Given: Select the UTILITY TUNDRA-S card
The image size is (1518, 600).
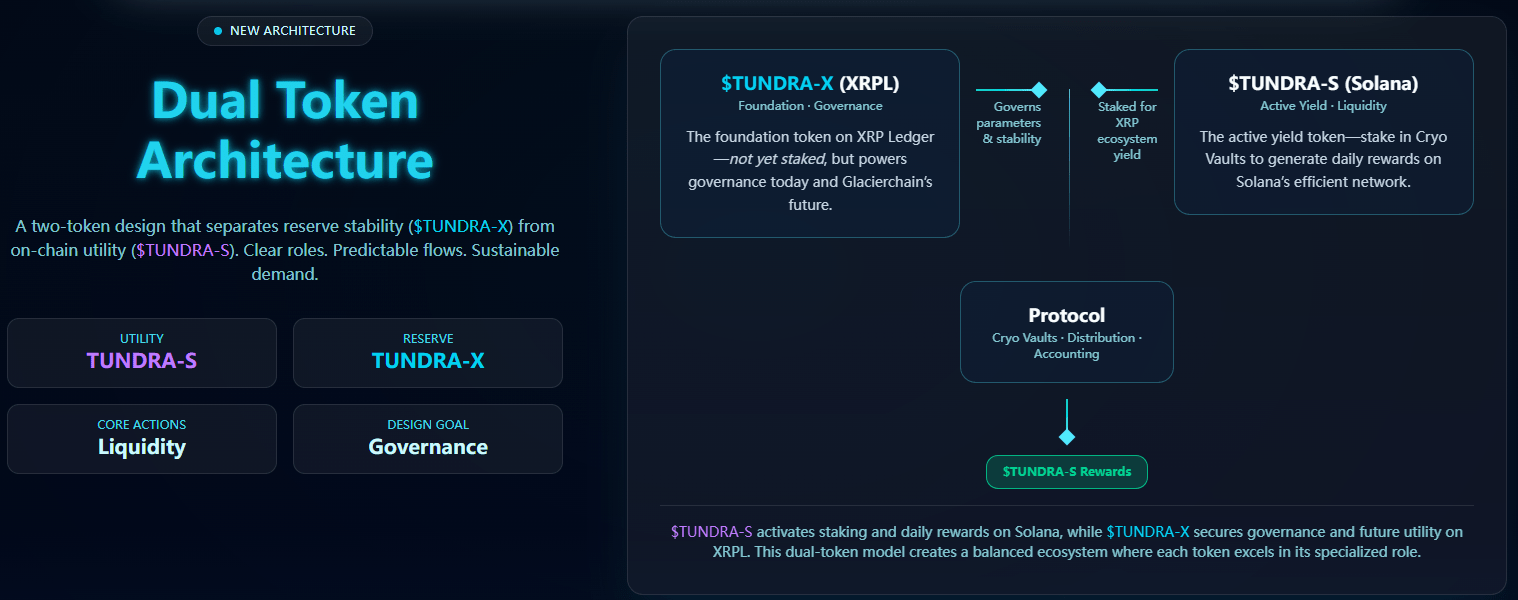Looking at the screenshot, I should 142,353.
